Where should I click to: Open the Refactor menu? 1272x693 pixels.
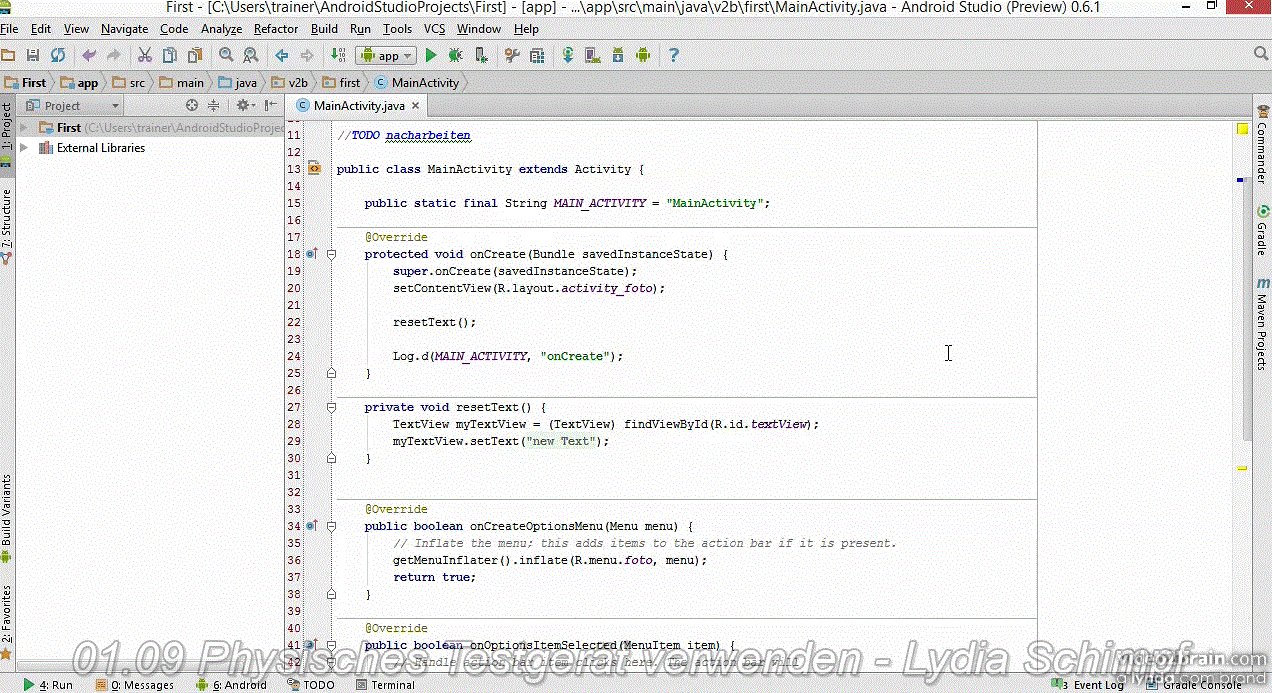[276, 29]
